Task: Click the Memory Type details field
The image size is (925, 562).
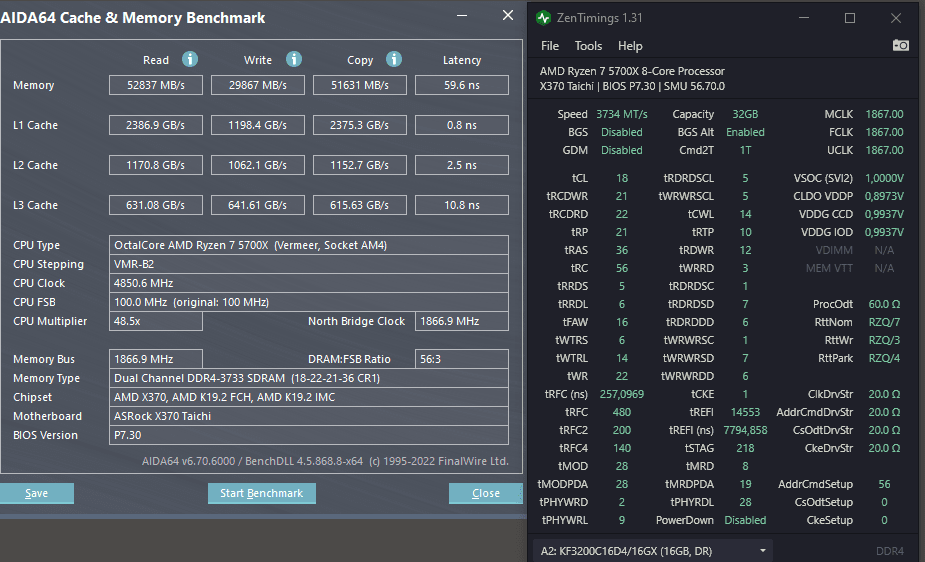Action: 309,378
